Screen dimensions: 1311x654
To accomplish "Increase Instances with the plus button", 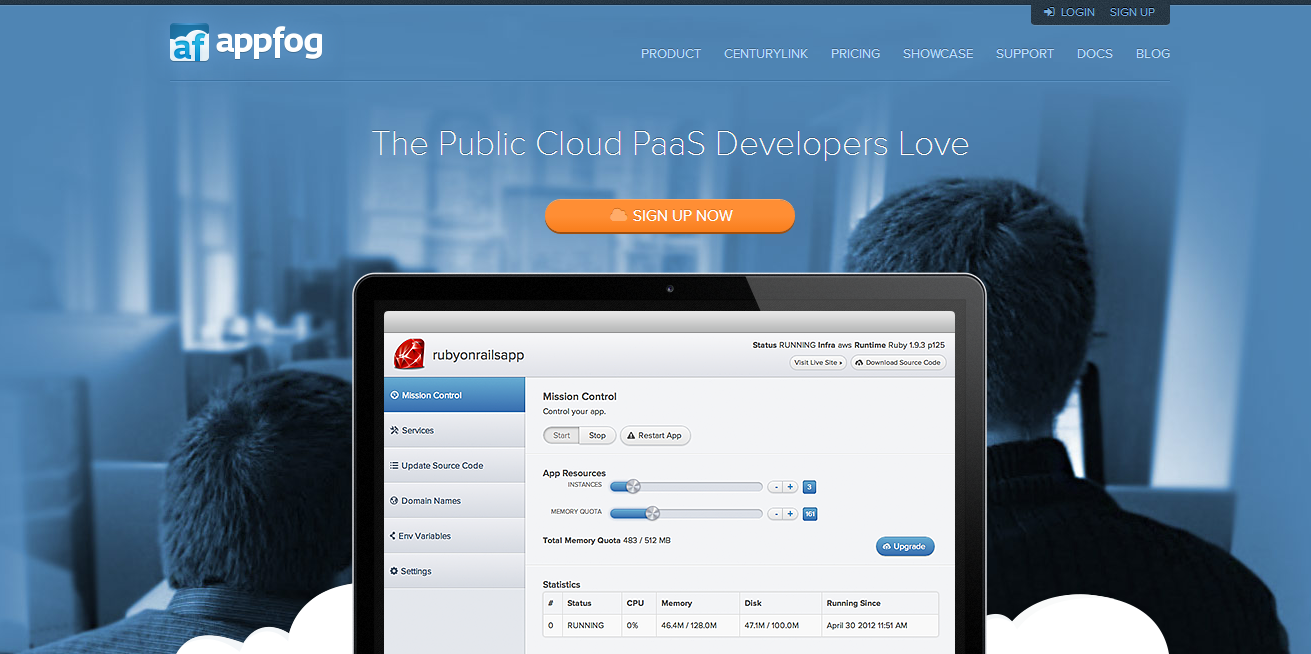I will [790, 487].
